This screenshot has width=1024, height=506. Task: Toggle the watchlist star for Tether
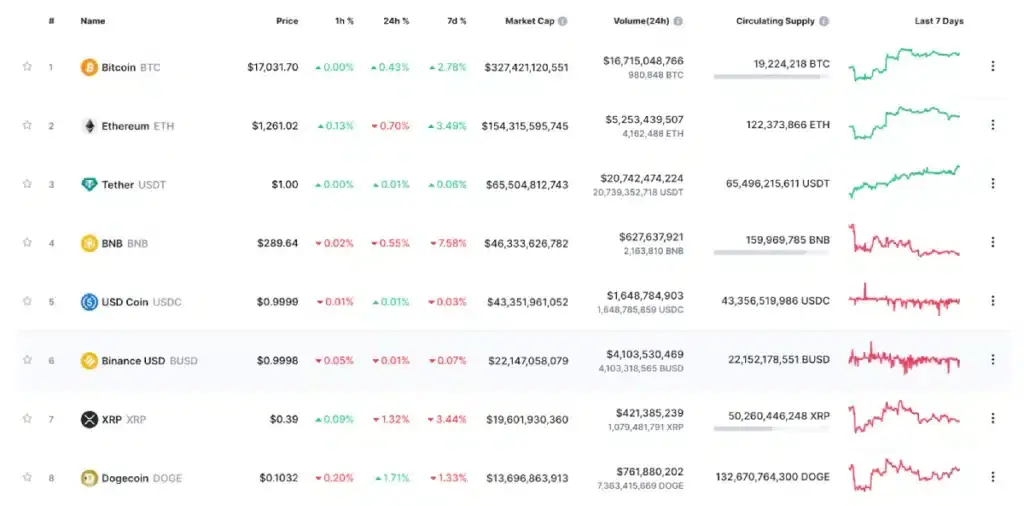pyautogui.click(x=27, y=185)
